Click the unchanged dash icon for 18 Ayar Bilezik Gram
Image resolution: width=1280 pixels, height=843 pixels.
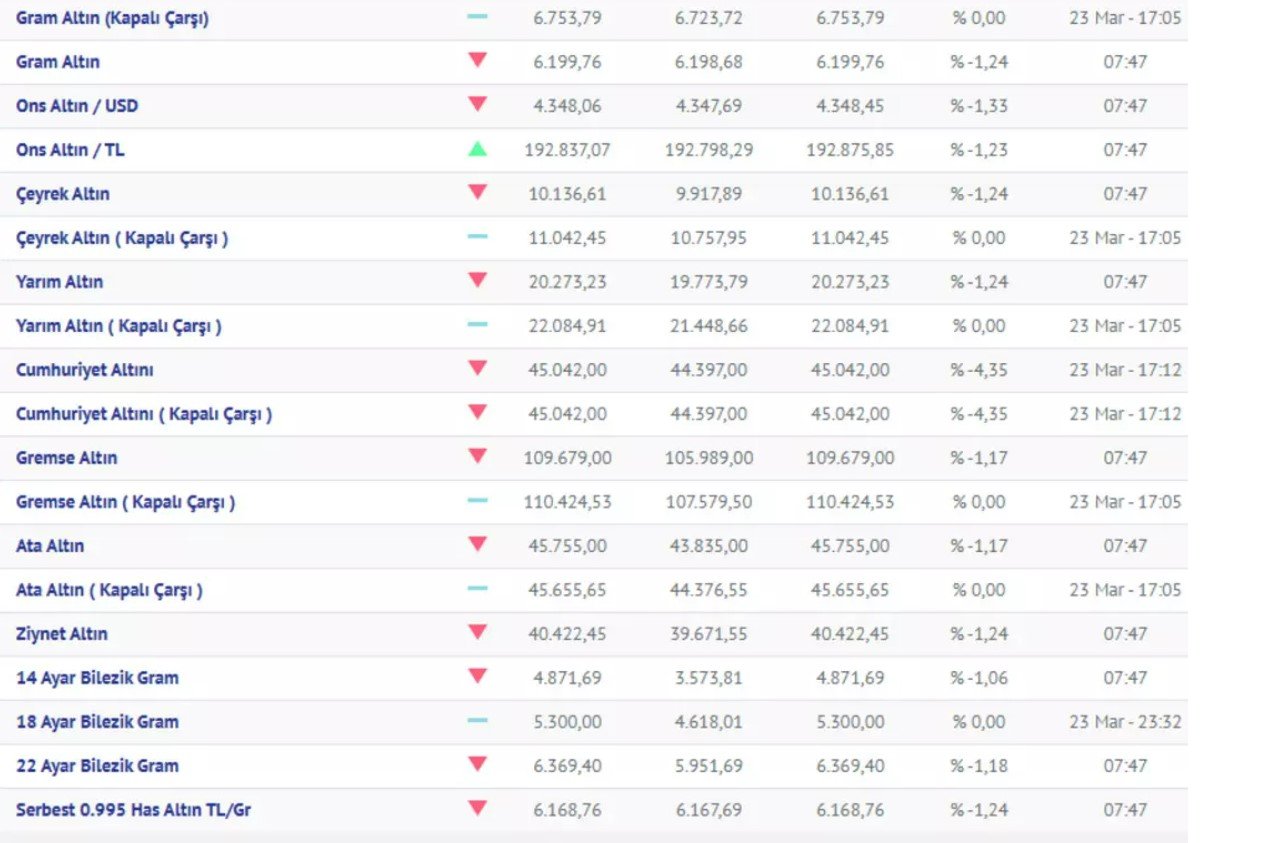tap(477, 721)
